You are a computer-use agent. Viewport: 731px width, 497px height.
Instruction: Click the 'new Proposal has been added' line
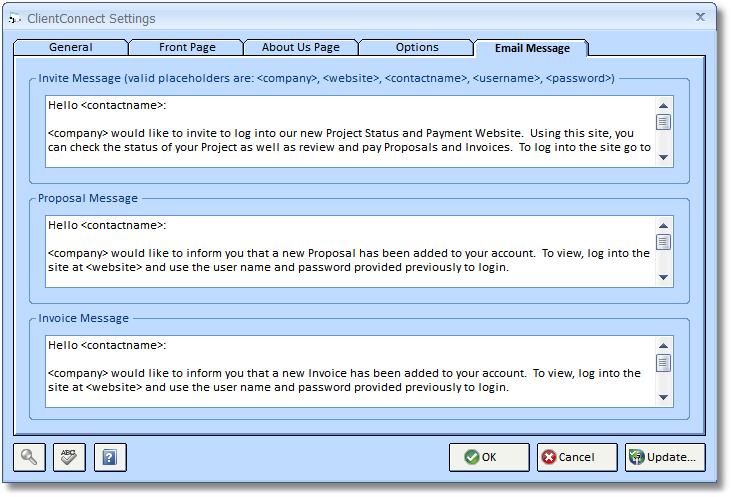(349, 253)
